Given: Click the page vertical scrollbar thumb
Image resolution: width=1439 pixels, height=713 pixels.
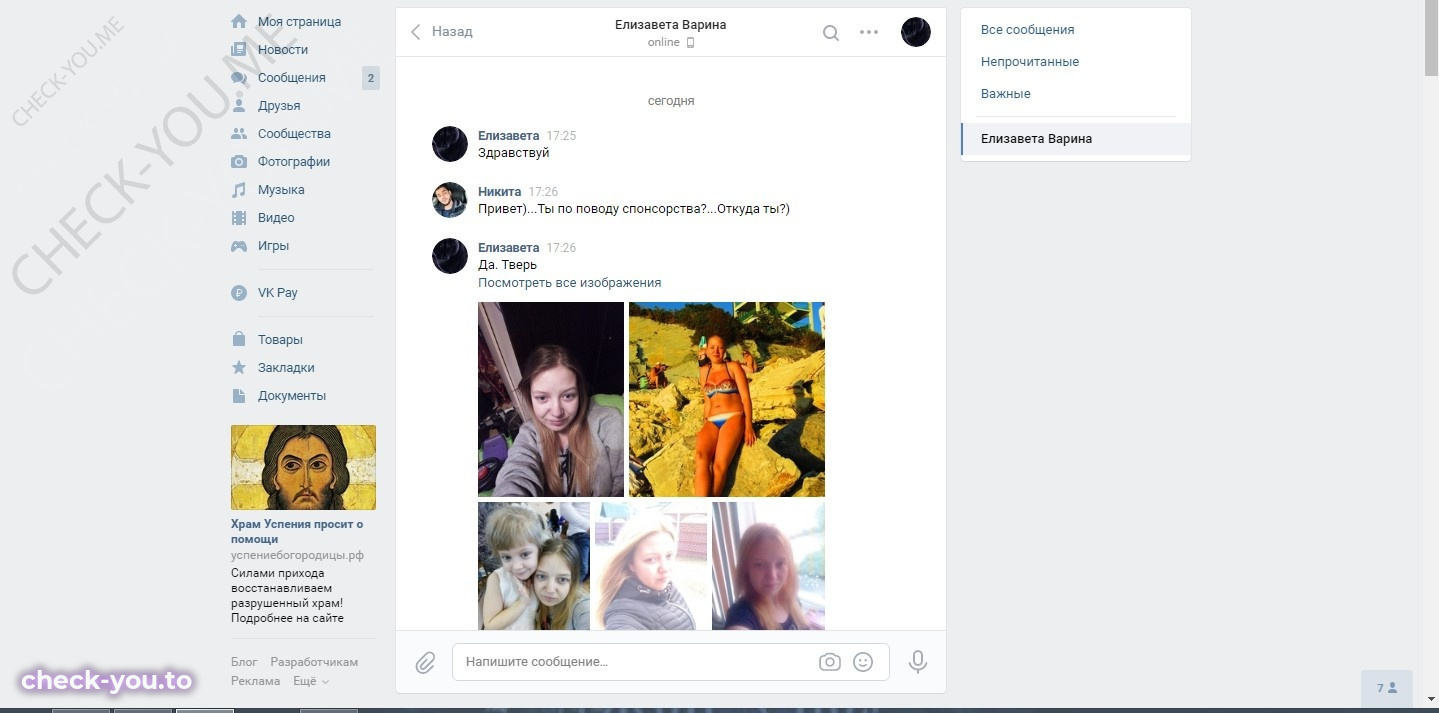Looking at the screenshot, I should click(1432, 40).
